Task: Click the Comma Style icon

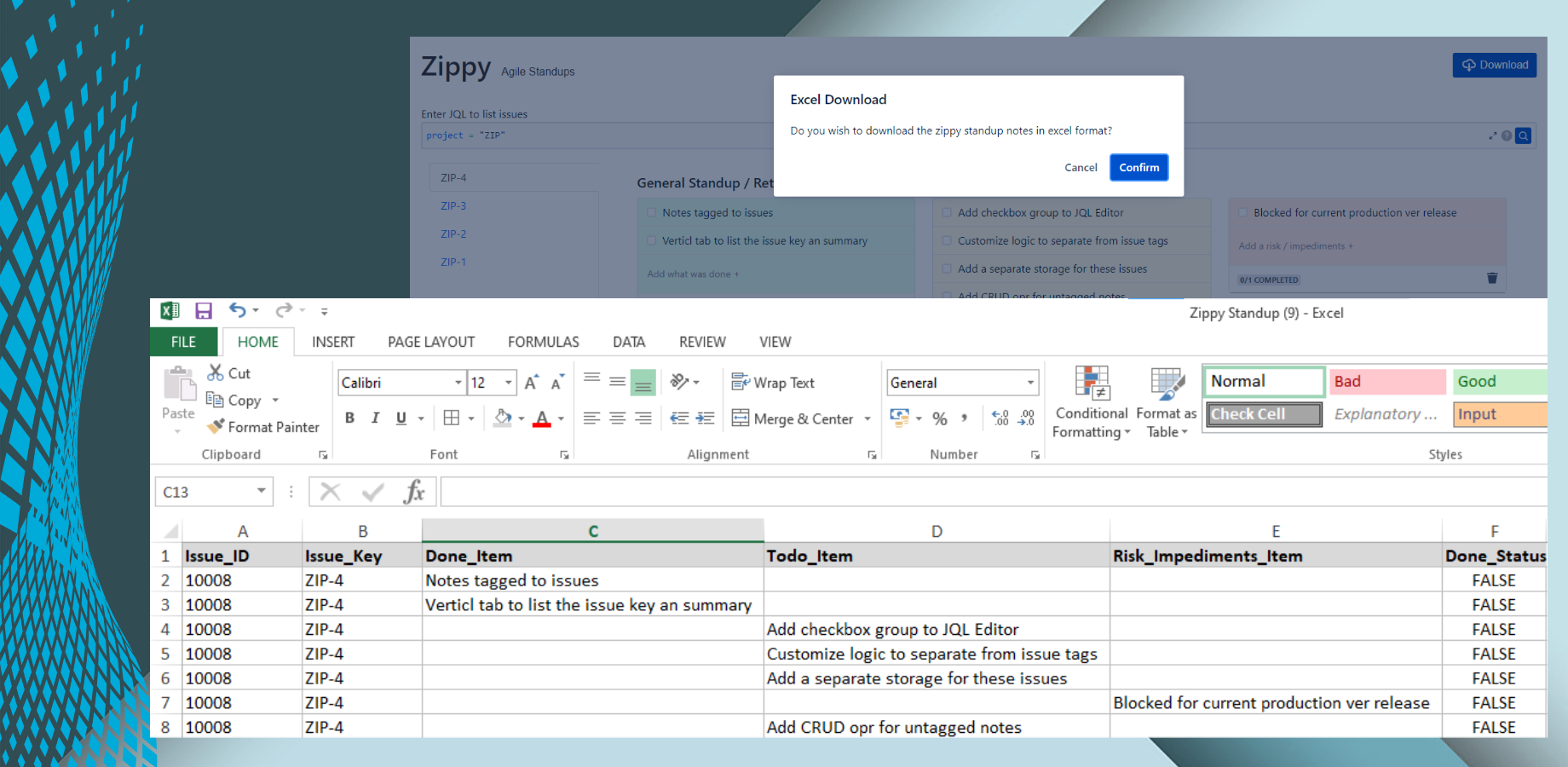Action: 964,418
